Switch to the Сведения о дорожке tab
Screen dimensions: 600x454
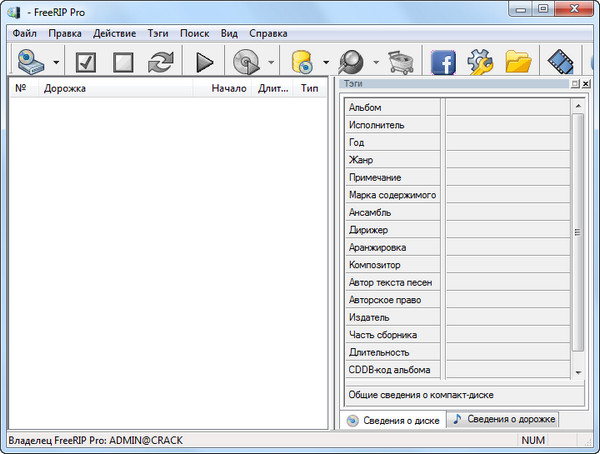pos(503,420)
